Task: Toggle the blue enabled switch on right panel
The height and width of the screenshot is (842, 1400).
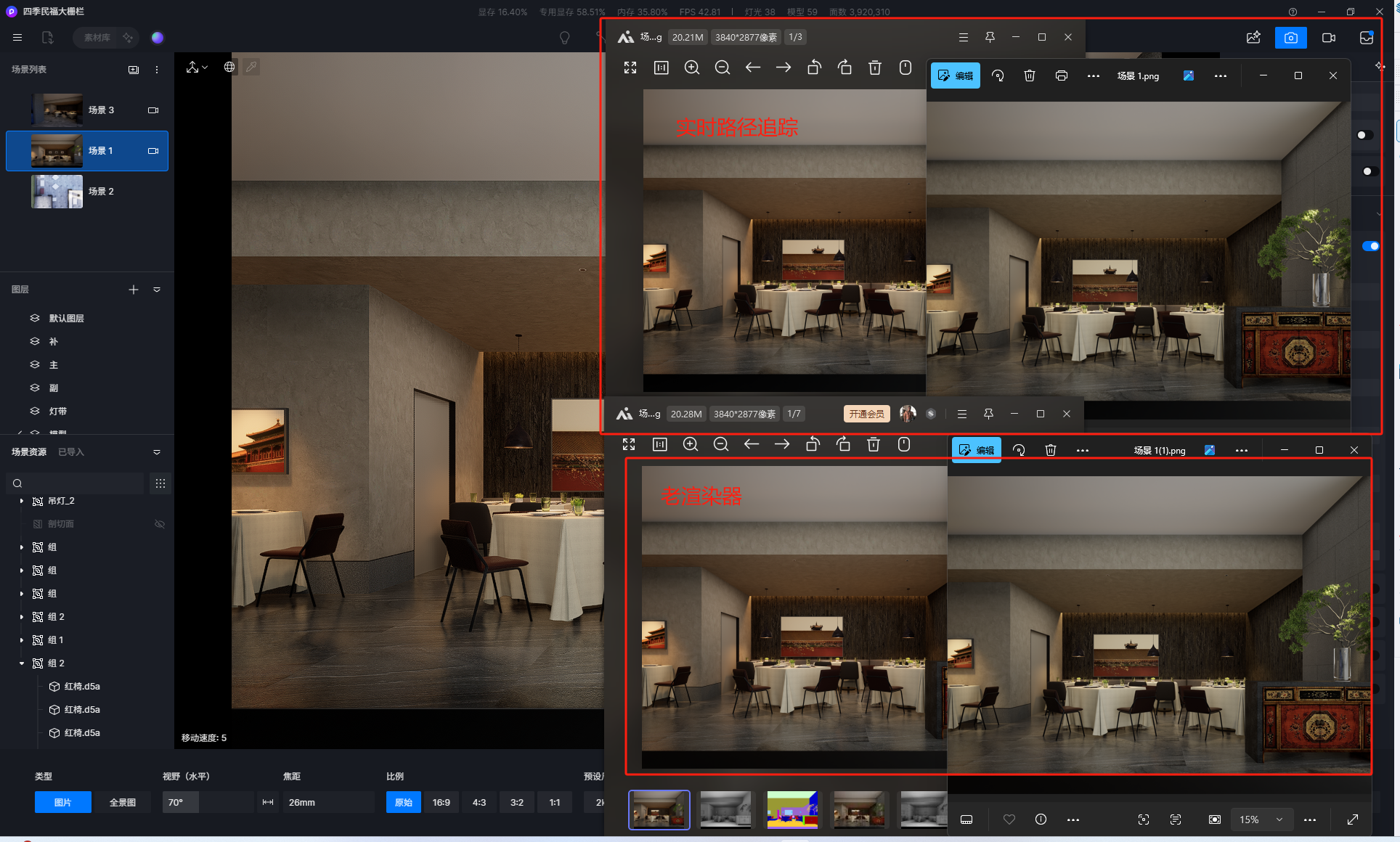Action: (x=1370, y=246)
